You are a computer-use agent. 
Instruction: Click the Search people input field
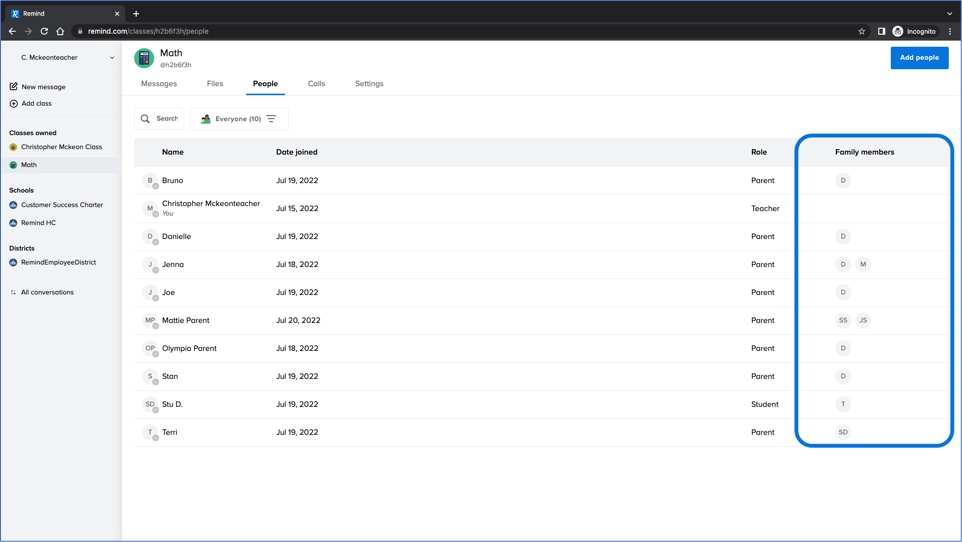166,119
